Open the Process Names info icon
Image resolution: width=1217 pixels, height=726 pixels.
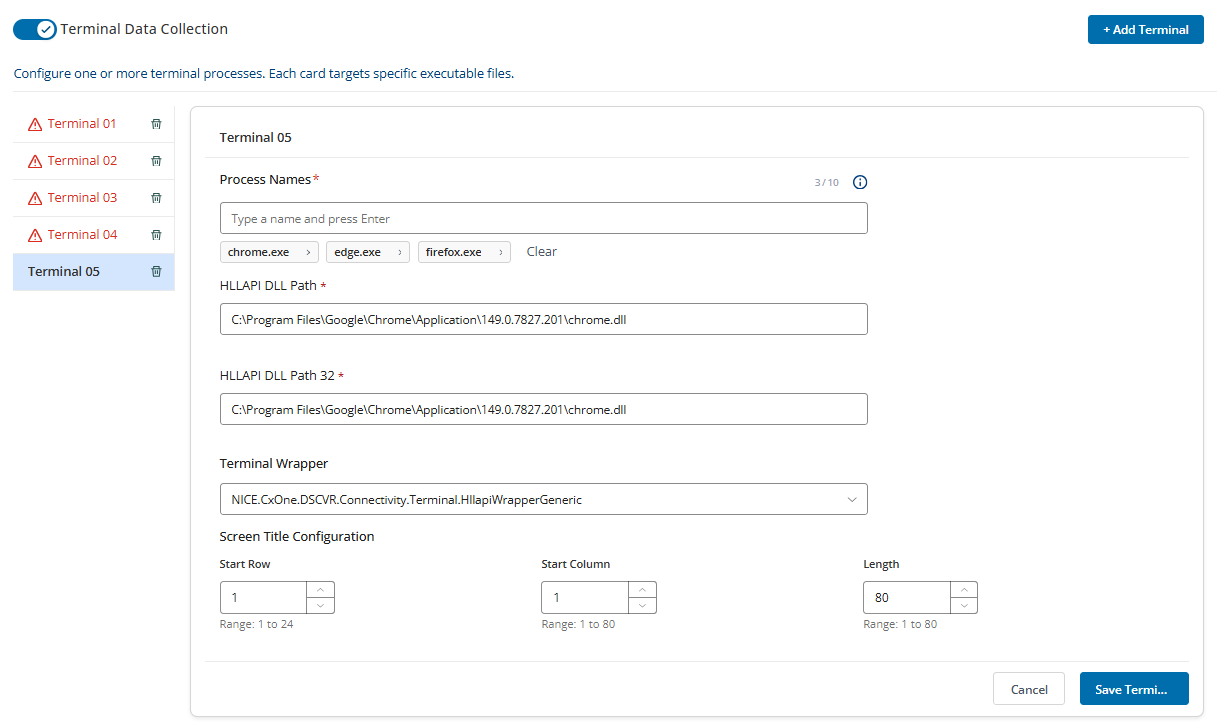(860, 182)
